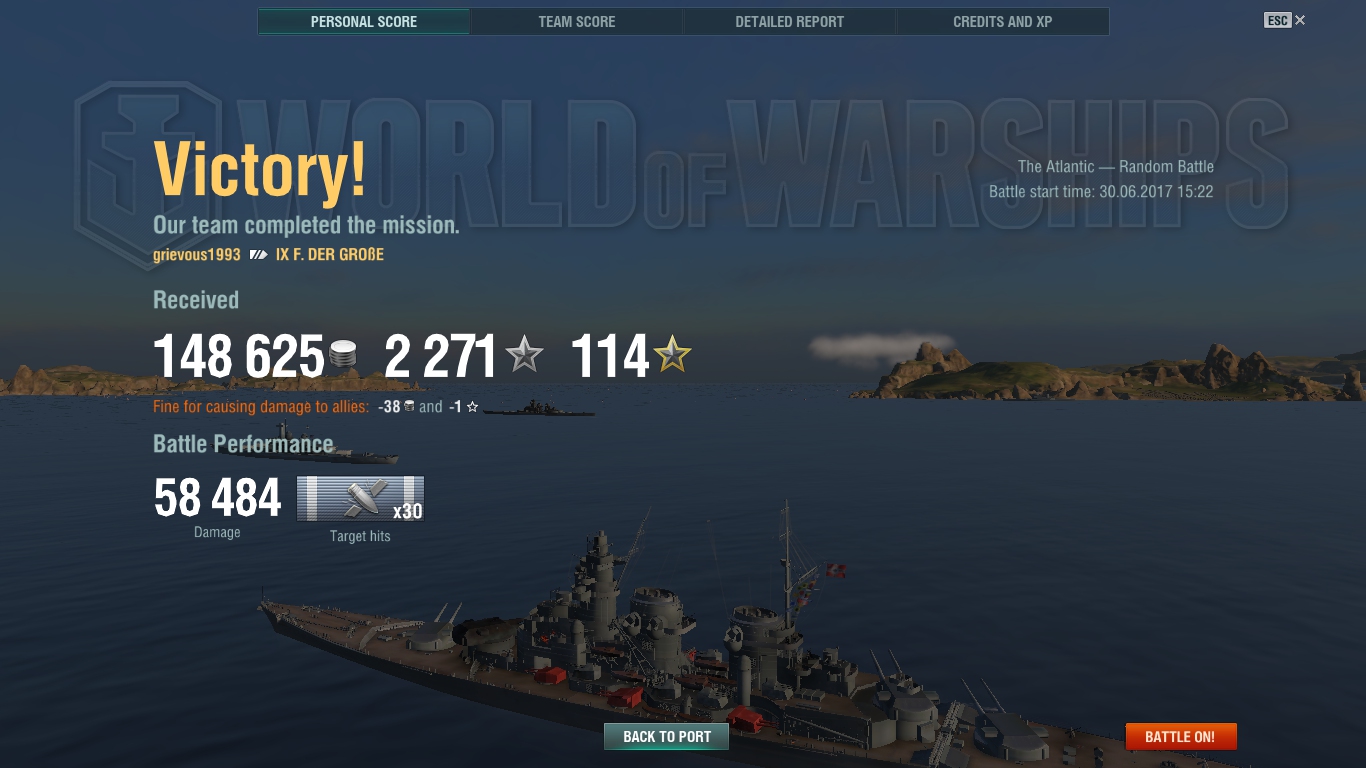Open the Team Score tab

[577, 21]
